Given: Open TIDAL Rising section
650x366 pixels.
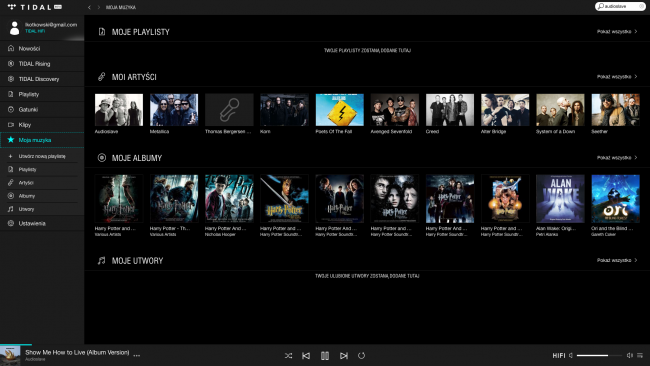Looking at the screenshot, I should (42, 64).
